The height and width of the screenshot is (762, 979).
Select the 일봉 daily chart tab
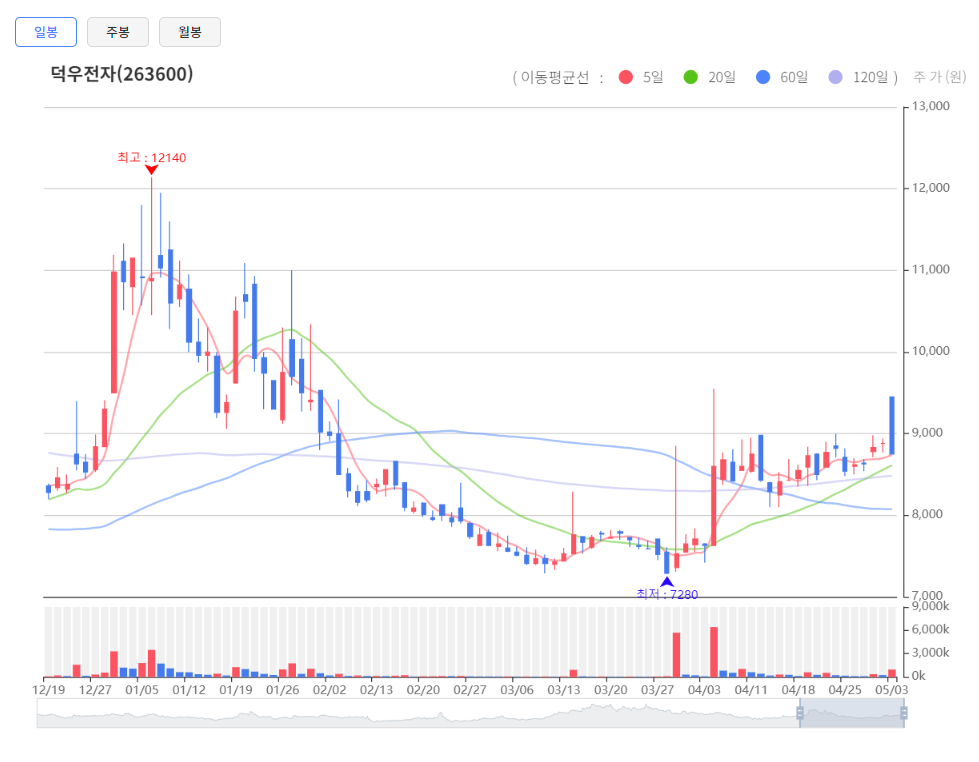tap(46, 32)
